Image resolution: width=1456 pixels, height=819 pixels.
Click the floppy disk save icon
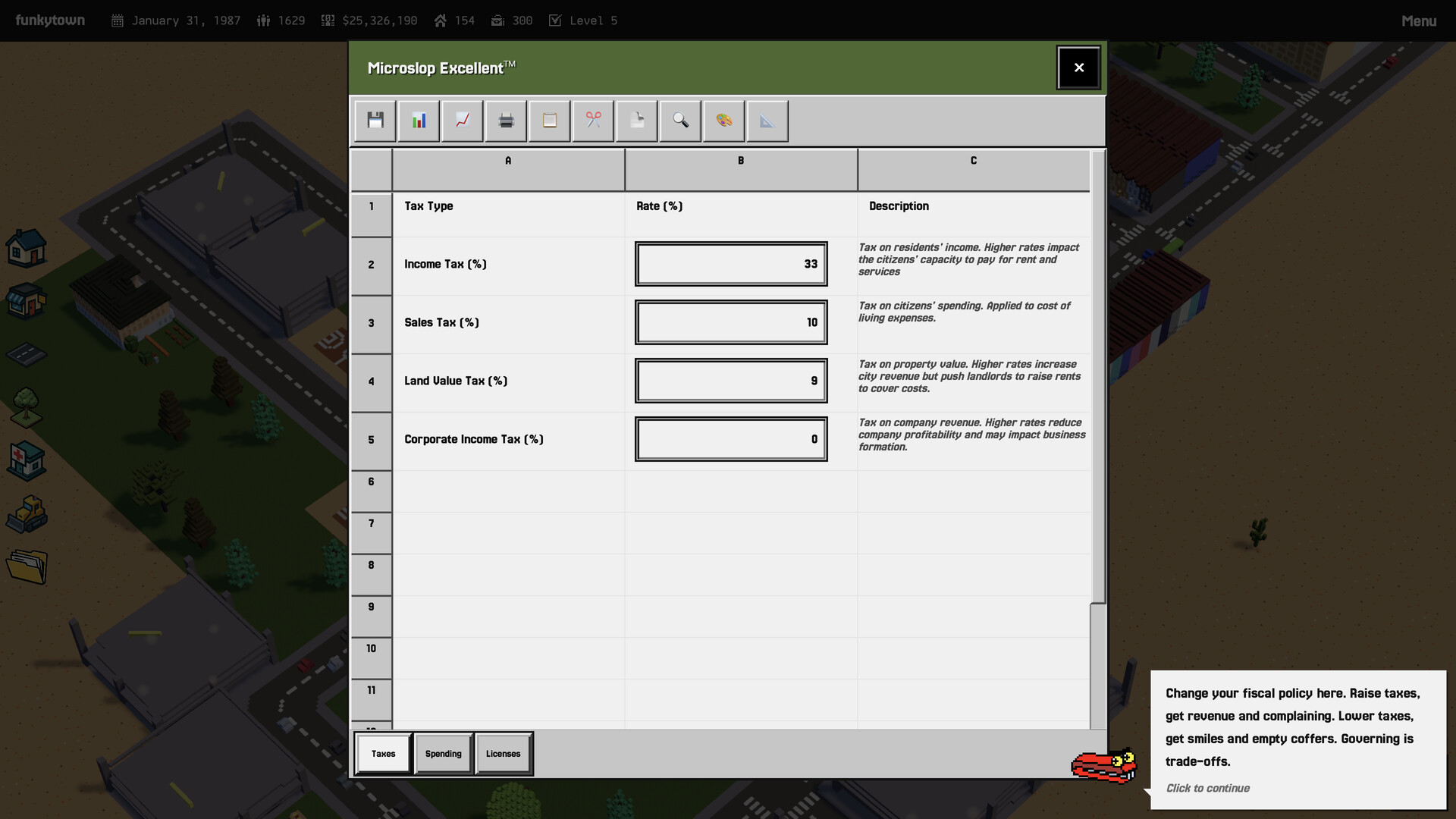coord(374,121)
